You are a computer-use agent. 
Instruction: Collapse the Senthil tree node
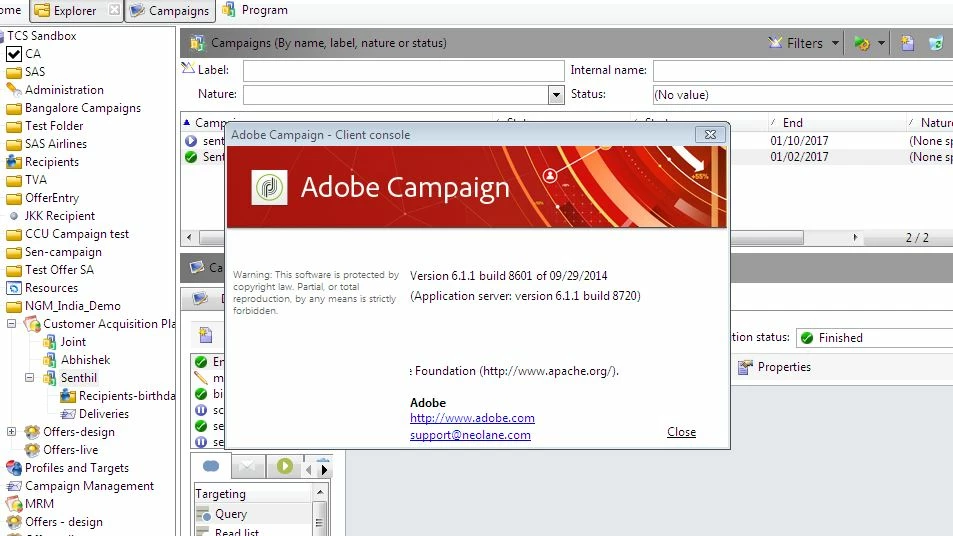pos(29,378)
